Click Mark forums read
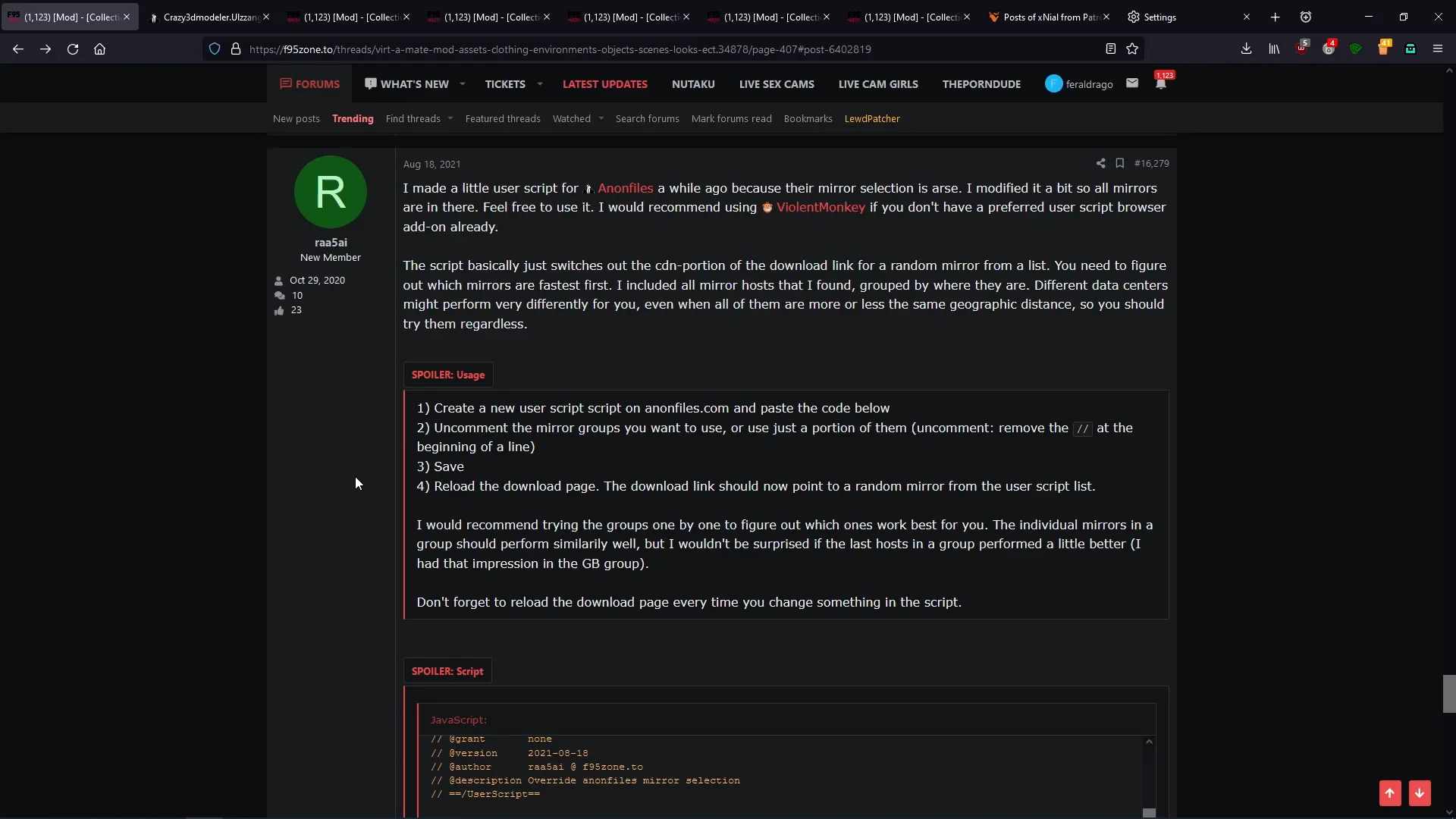 tap(732, 119)
